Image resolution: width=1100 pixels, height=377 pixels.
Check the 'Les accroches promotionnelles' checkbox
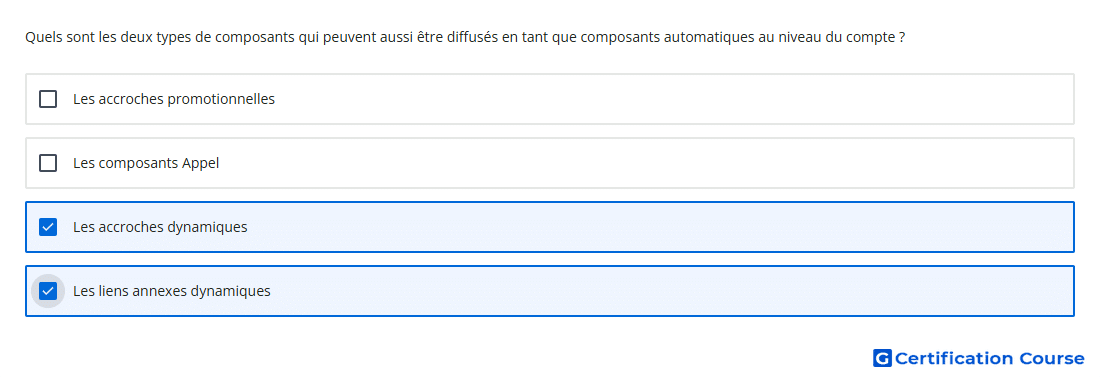point(48,99)
